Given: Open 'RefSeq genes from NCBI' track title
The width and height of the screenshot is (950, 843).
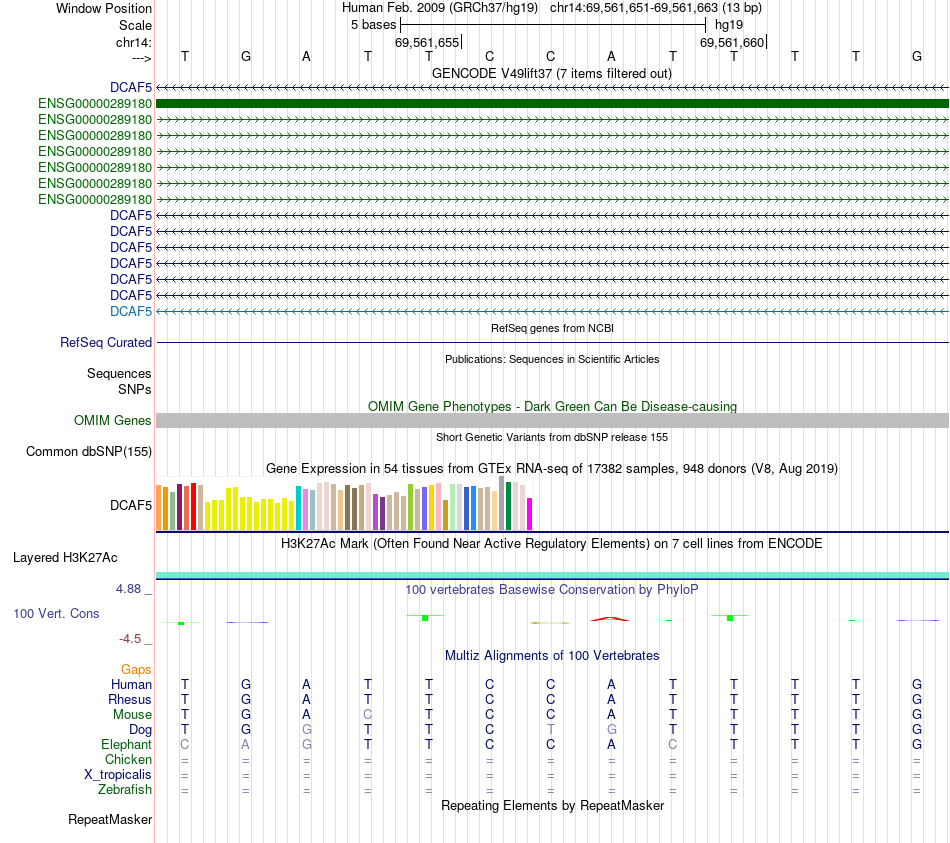Looking at the screenshot, I should [552, 328].
